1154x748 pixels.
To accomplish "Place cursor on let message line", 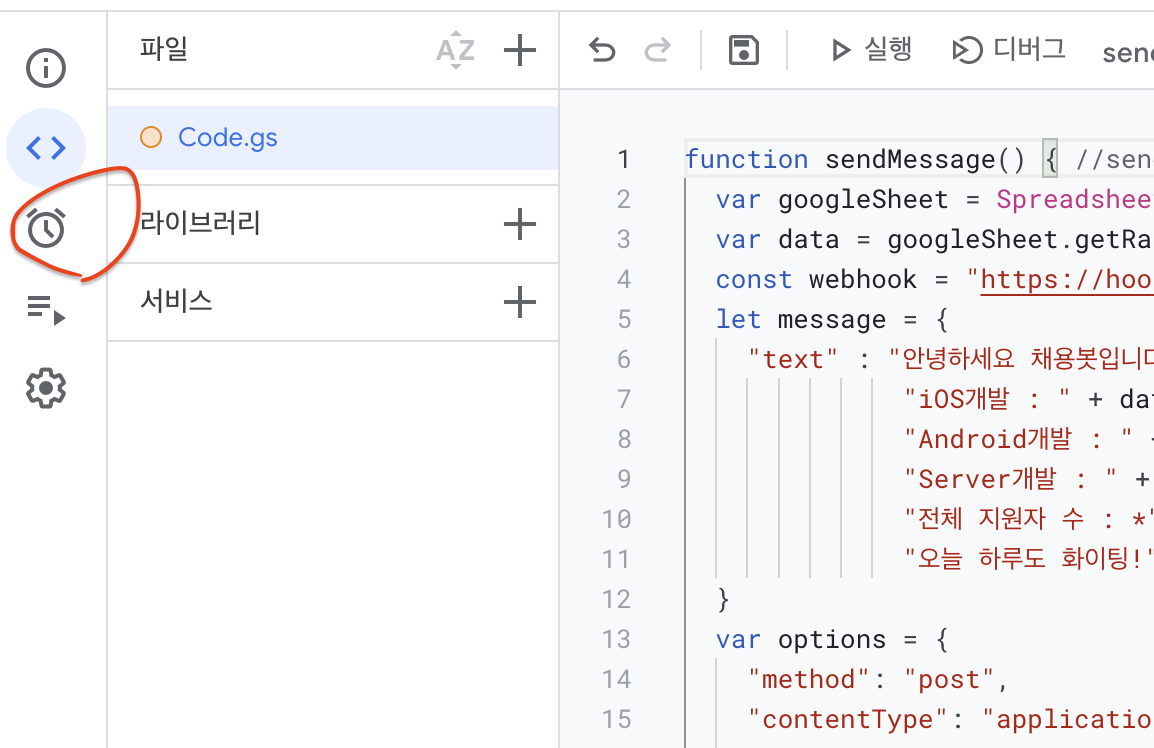I will point(832,320).
